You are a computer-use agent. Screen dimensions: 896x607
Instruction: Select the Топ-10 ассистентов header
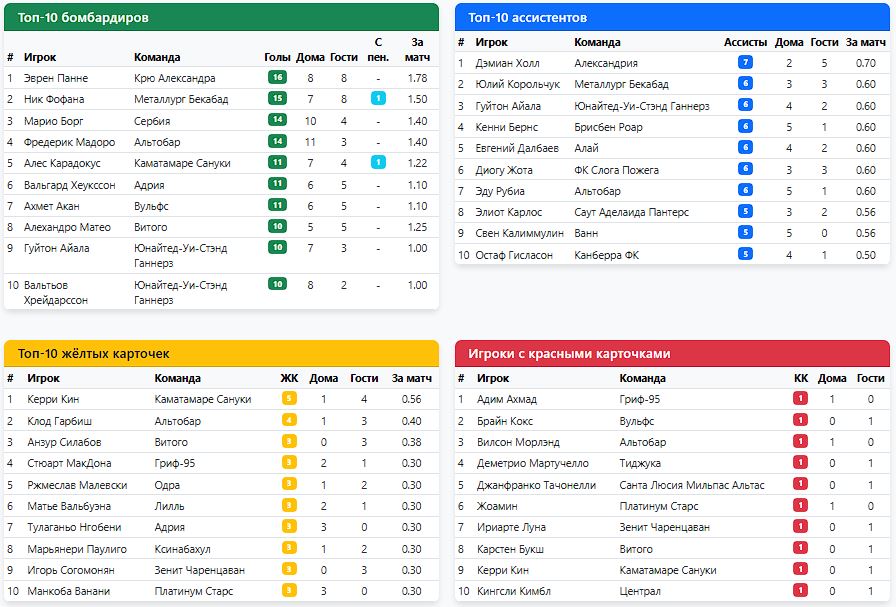coord(527,18)
